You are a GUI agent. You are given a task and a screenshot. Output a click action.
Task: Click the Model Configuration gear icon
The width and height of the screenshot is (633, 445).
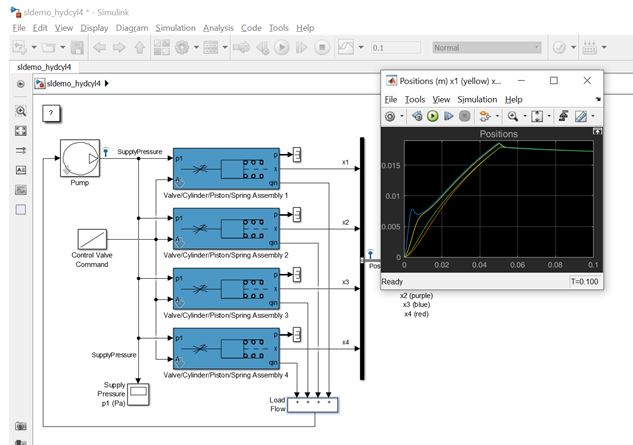click(182, 48)
